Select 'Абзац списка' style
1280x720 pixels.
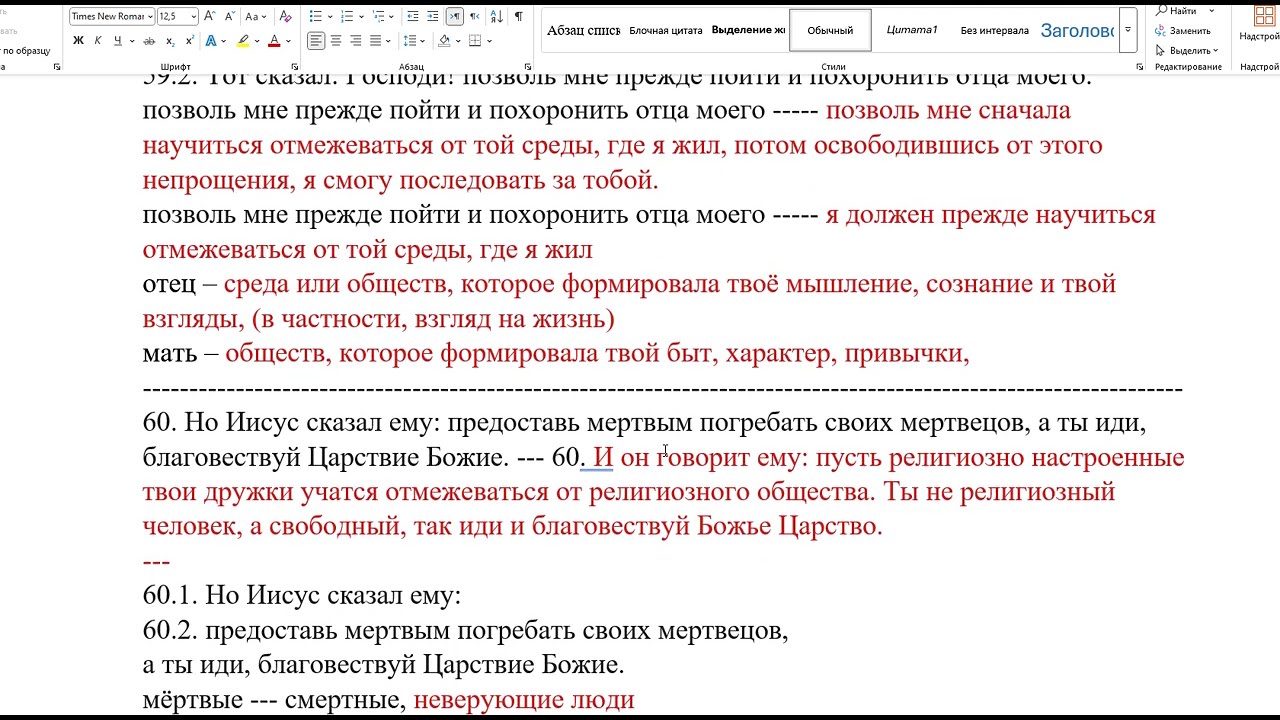pyautogui.click(x=583, y=30)
